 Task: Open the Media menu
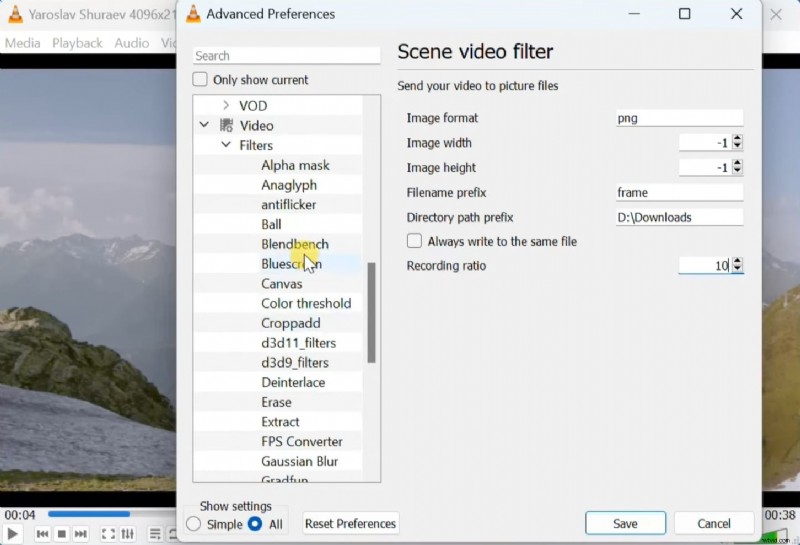[x=23, y=43]
